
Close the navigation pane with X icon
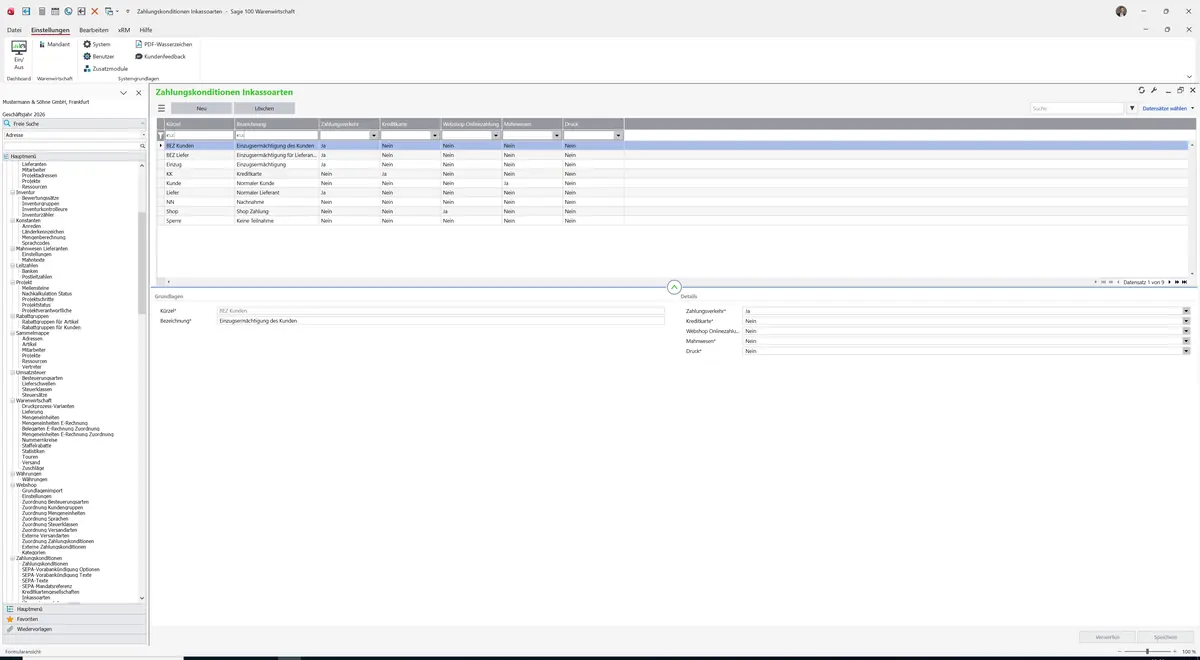(139, 93)
